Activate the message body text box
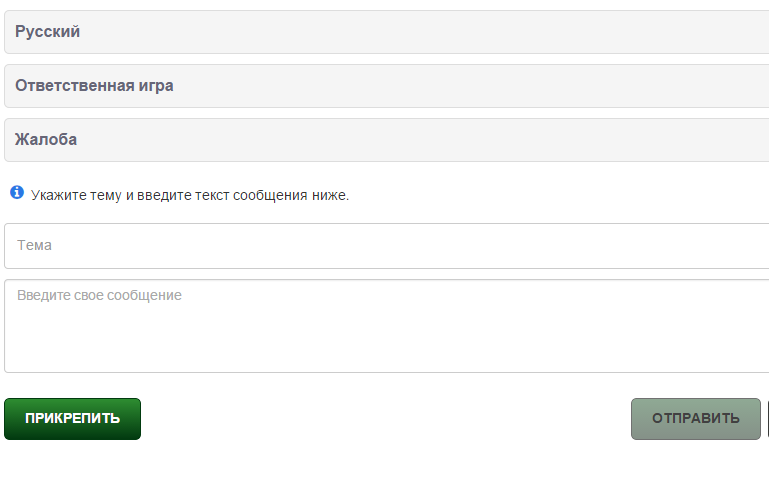Viewport: 769px width, 486px height. point(386,326)
